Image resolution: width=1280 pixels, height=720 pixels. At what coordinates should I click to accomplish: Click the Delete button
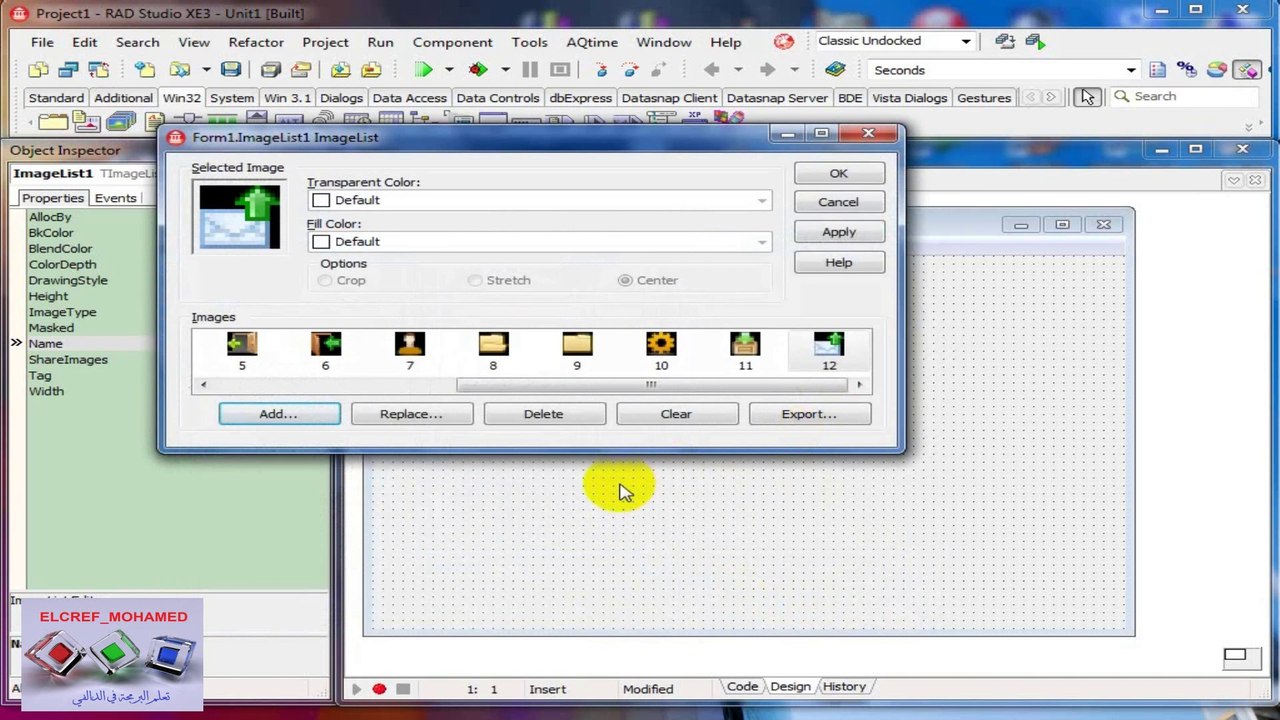(544, 414)
